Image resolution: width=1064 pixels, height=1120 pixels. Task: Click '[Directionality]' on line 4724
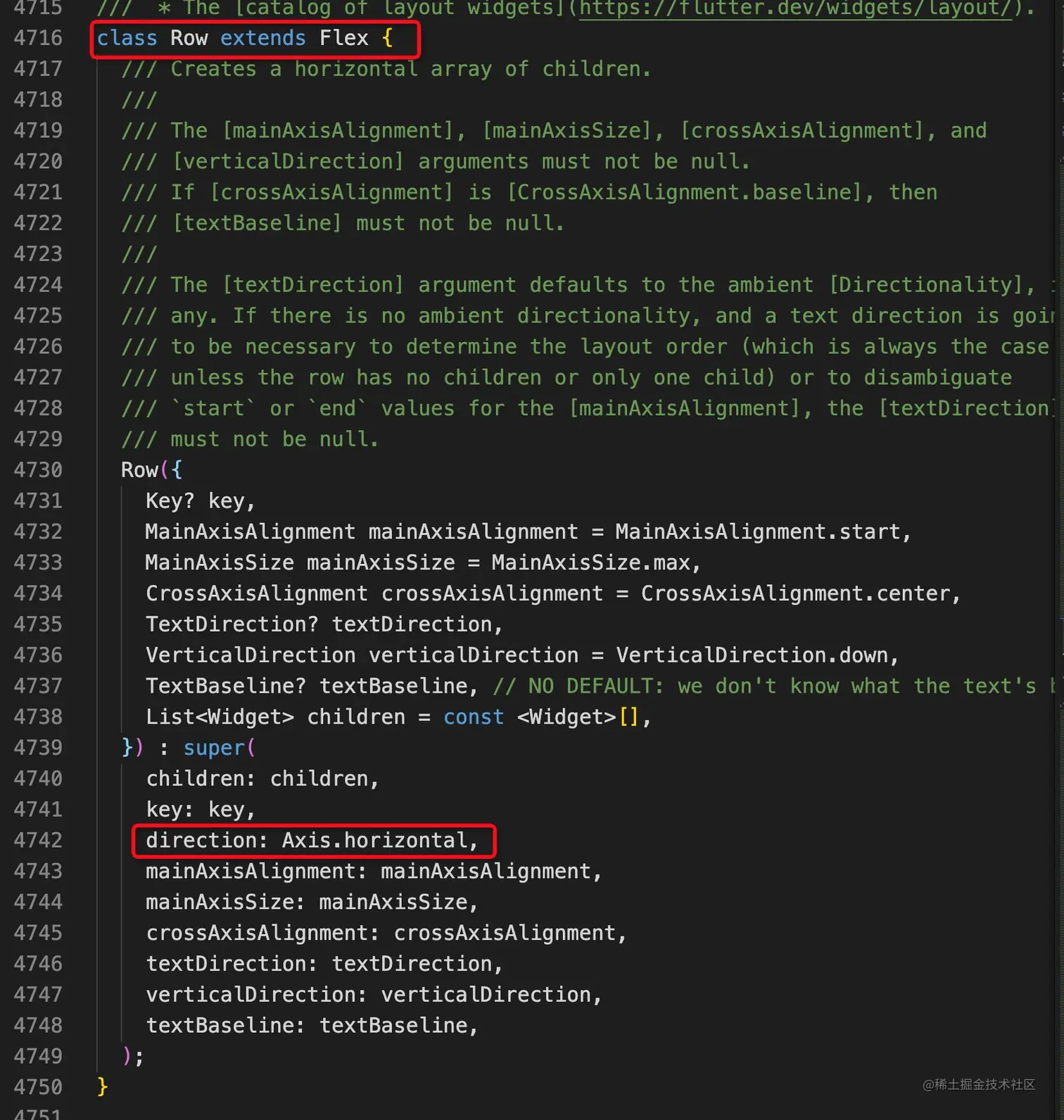[x=925, y=285]
